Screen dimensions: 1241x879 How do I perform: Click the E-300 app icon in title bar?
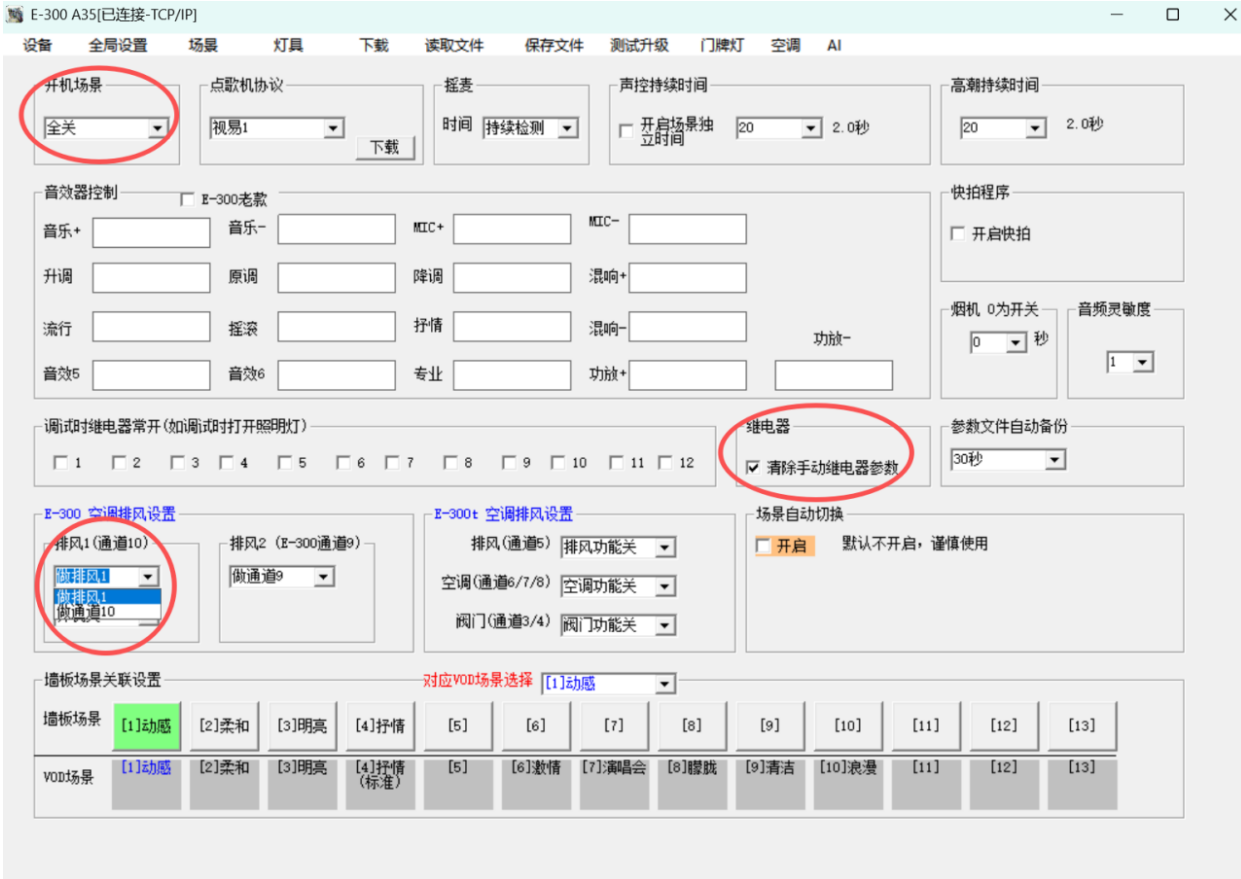point(14,15)
